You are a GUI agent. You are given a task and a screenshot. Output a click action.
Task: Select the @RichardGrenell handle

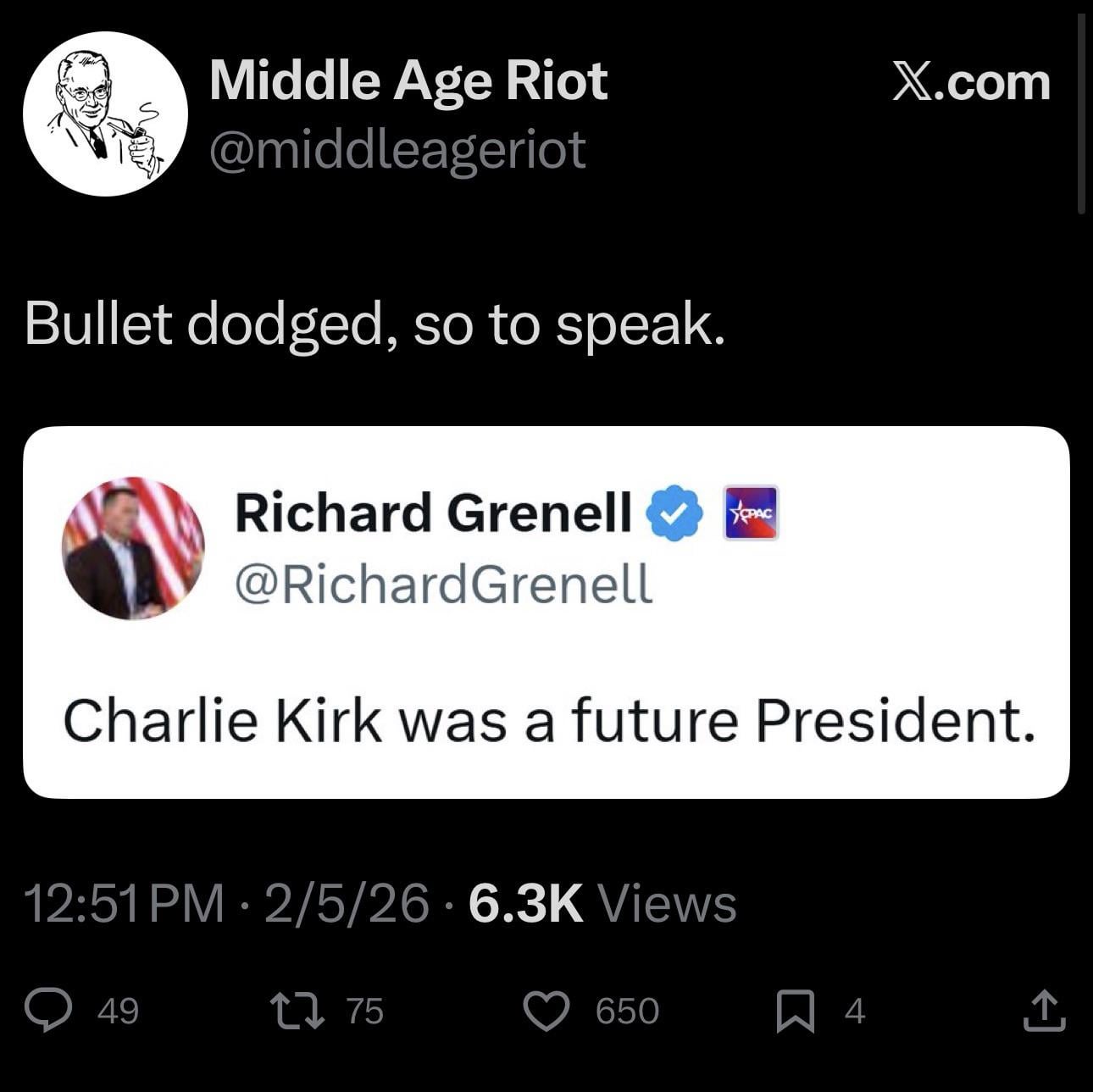coord(443,584)
